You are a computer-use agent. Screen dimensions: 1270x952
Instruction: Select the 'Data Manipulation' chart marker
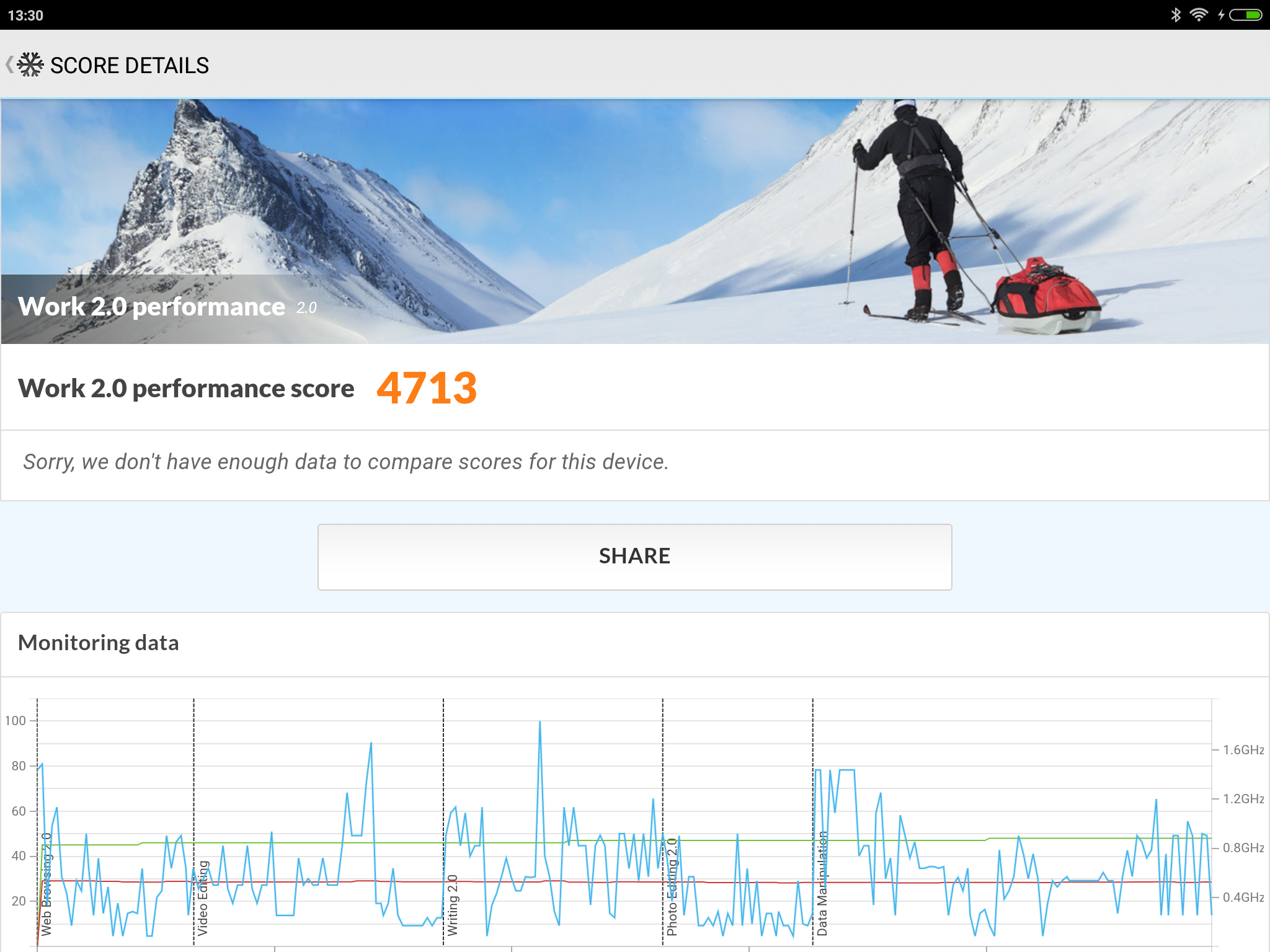[x=822, y=883]
